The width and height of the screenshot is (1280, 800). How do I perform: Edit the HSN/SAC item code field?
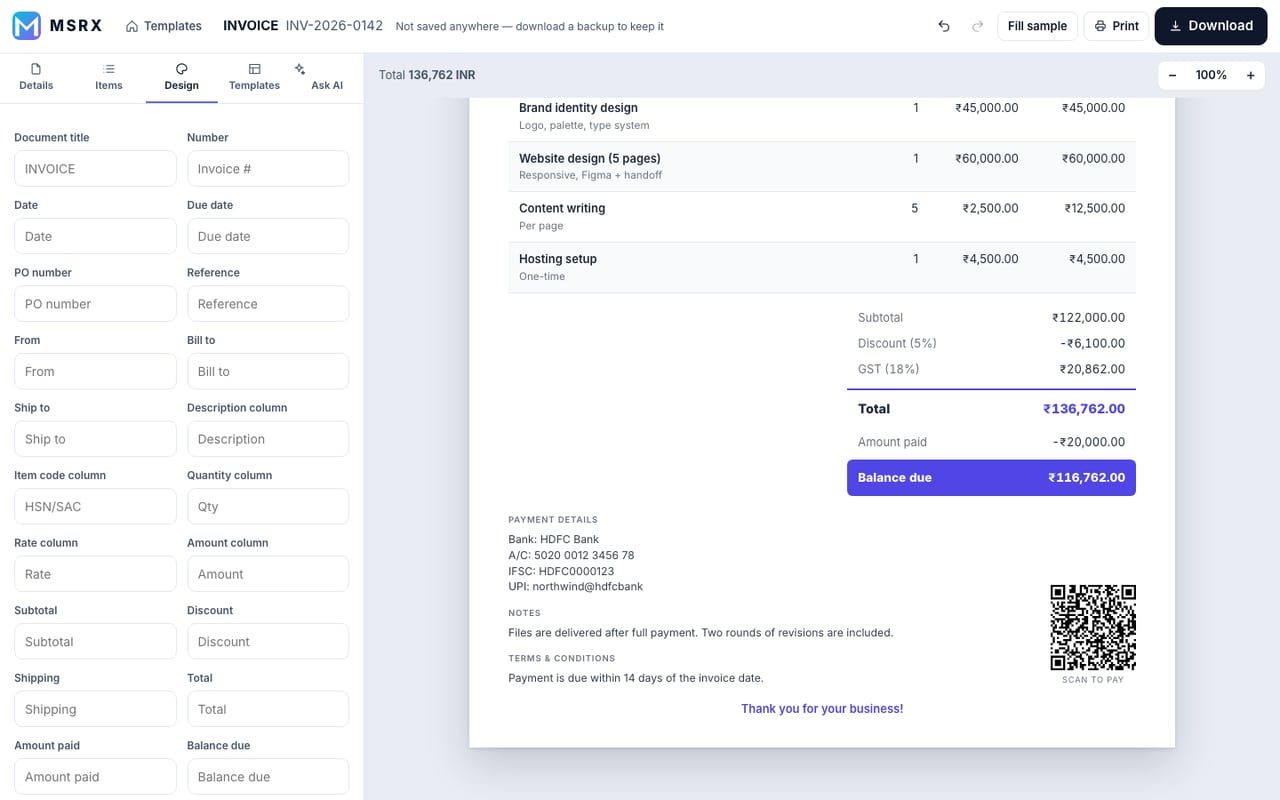[x=95, y=506]
